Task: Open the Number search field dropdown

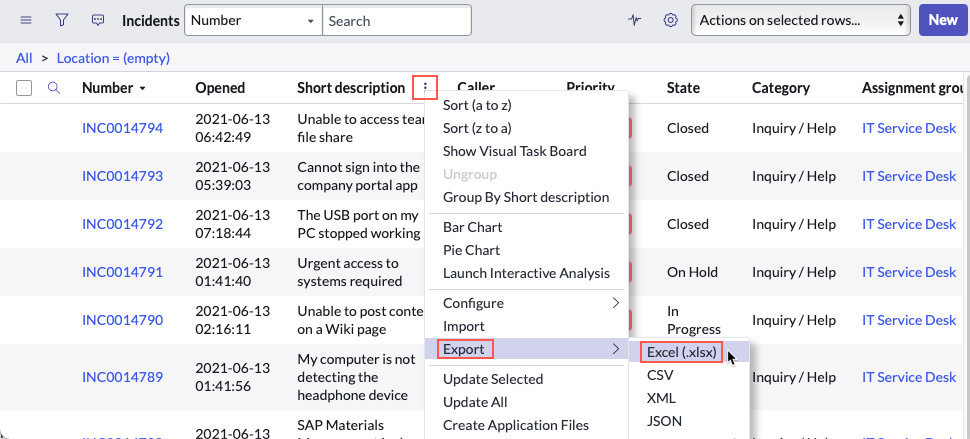Action: point(254,20)
